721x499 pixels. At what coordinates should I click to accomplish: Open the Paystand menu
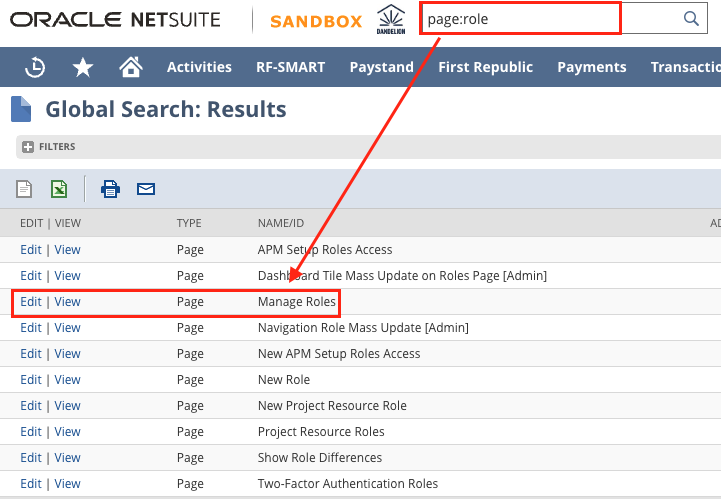click(381, 67)
